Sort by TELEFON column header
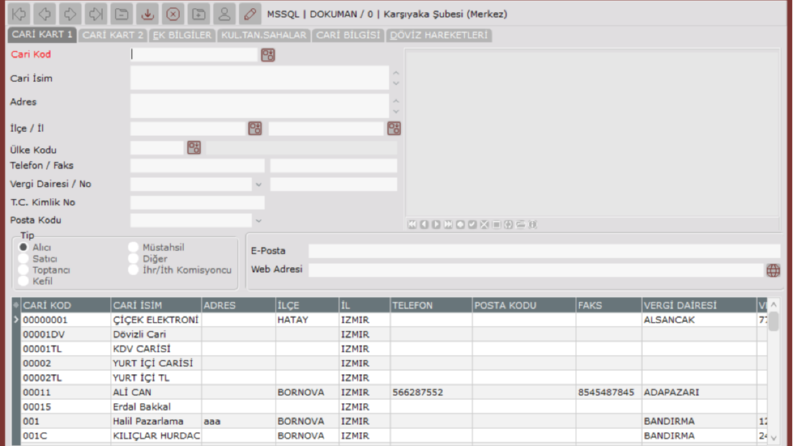The height and width of the screenshot is (446, 793). [x=431, y=305]
